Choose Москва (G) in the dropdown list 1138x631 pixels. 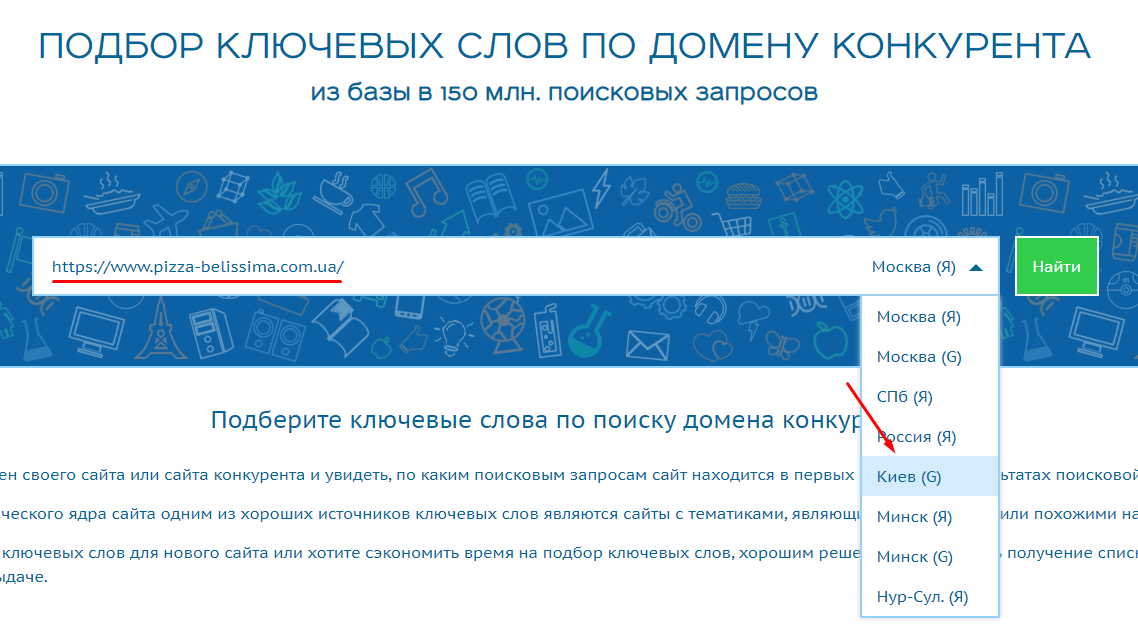[x=919, y=357]
